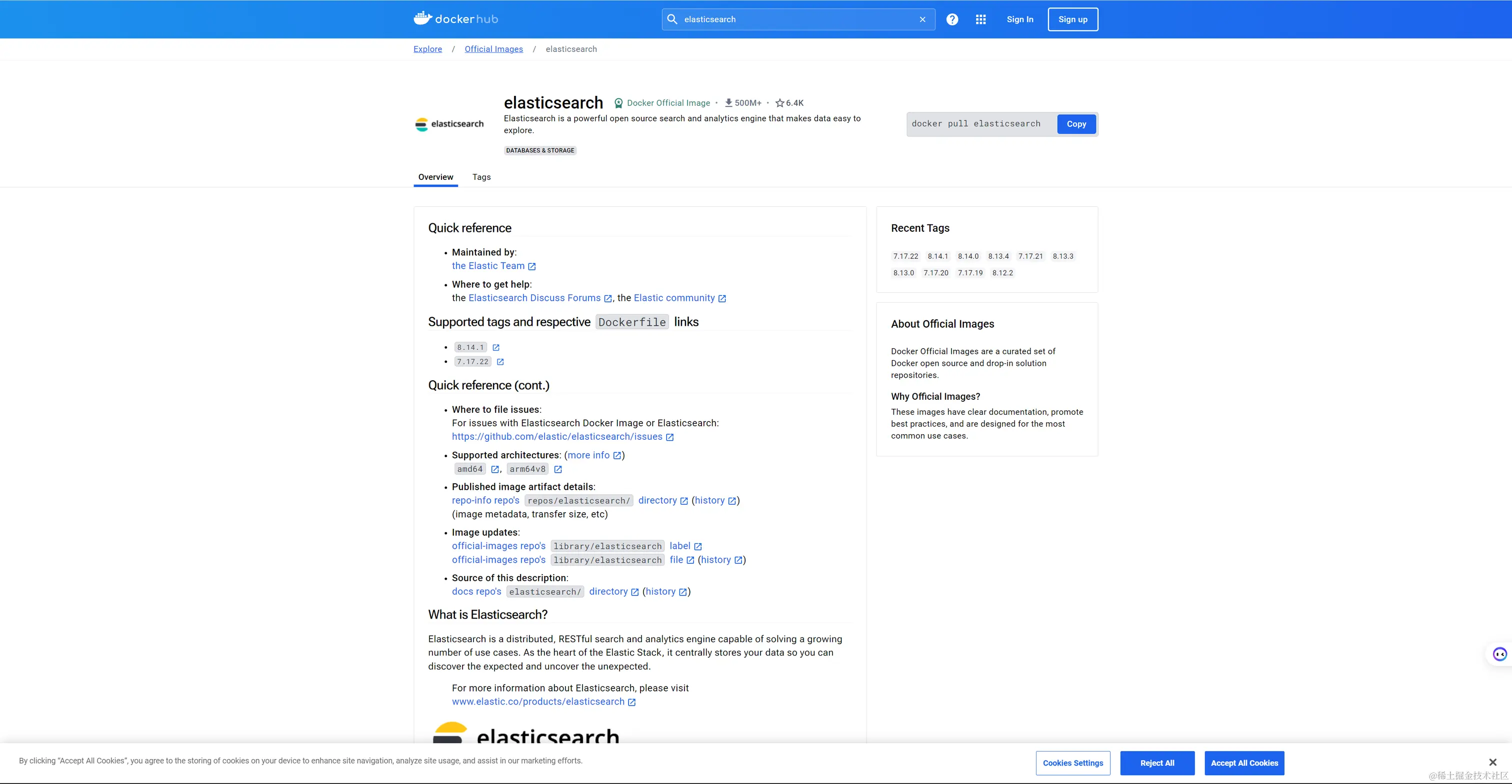
Task: Click the download icon next to 500M+
Action: (728, 102)
